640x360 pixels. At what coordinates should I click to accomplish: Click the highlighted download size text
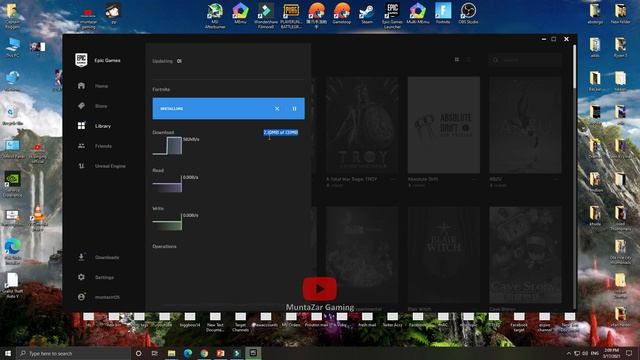pos(281,132)
